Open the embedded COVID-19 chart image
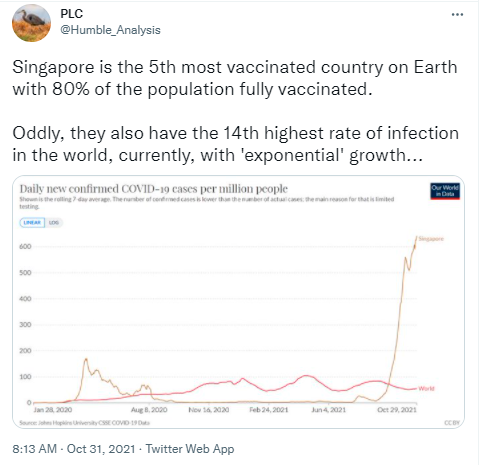The image size is (480, 465). [239, 302]
